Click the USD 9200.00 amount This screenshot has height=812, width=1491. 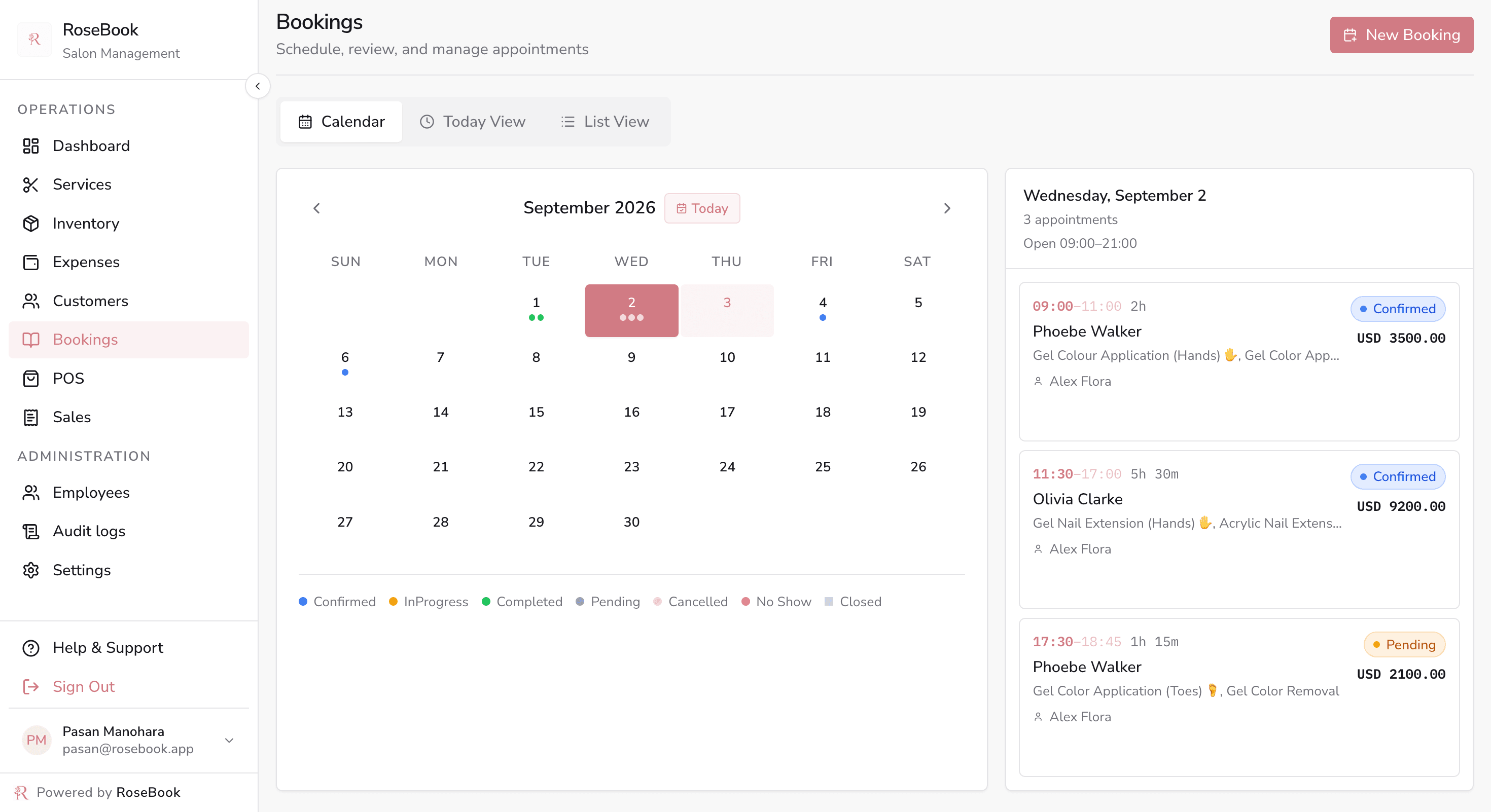click(x=1401, y=506)
